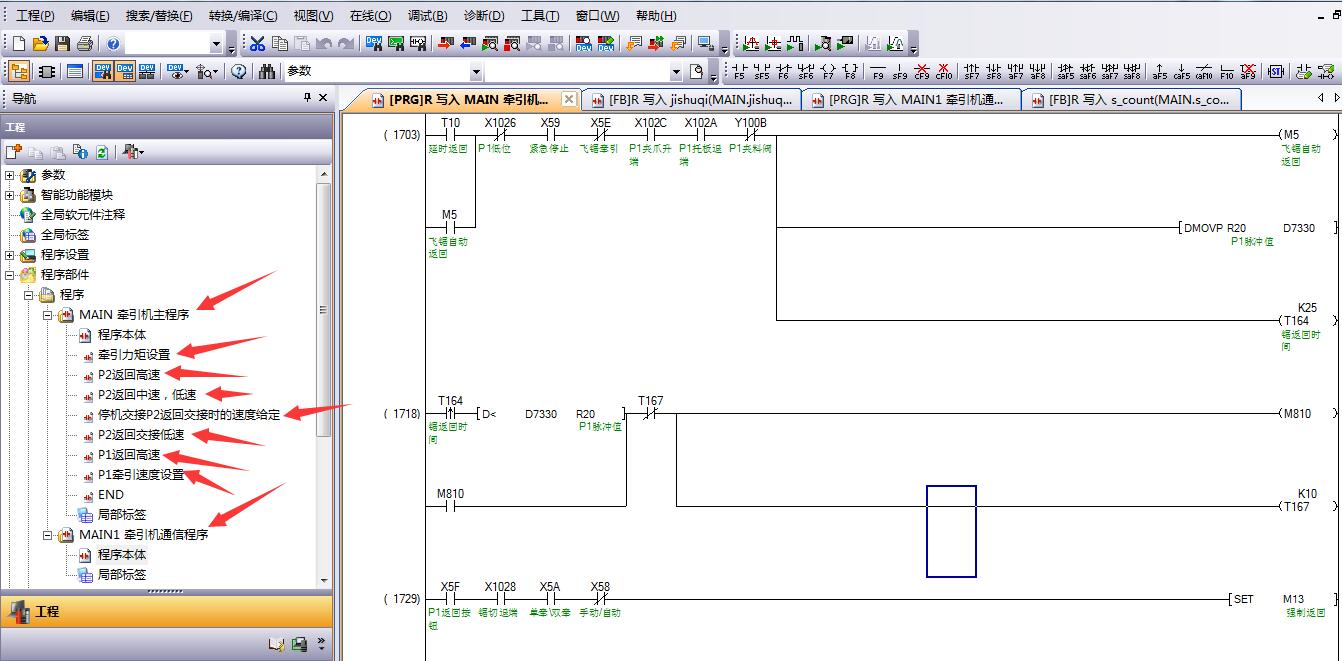Click the navigation tree vertical scrollbar down arrow

click(x=323, y=580)
